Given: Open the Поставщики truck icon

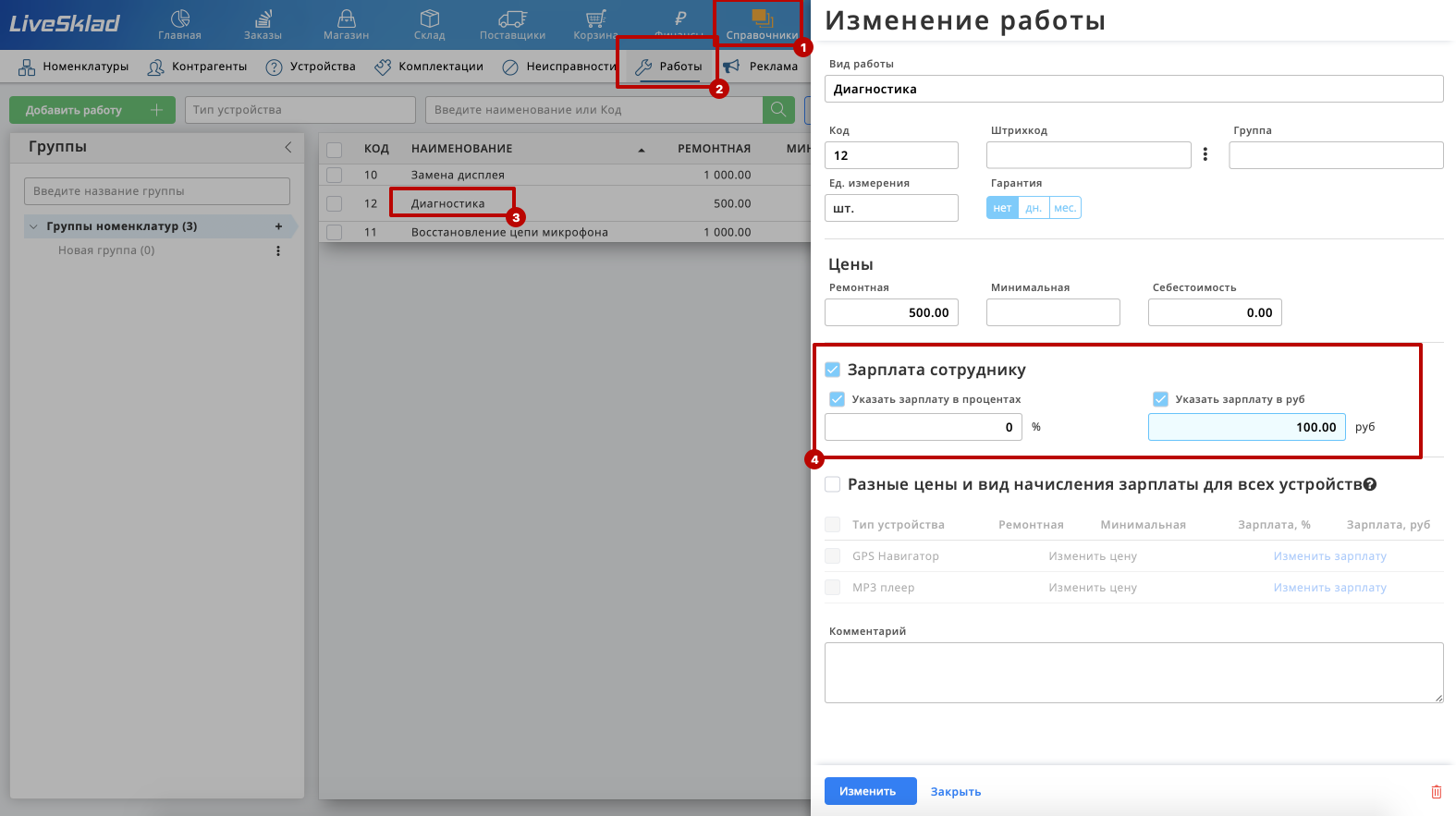Looking at the screenshot, I should click(512, 18).
